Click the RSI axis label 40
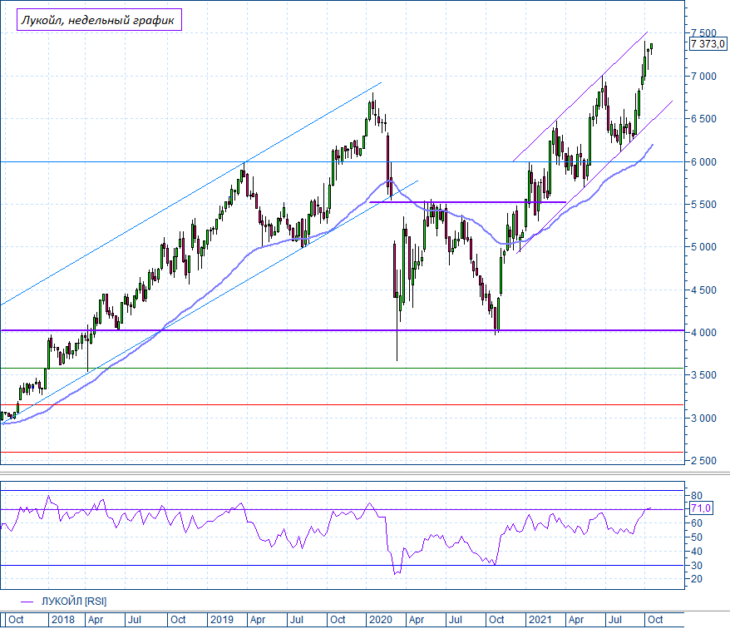 click(x=696, y=552)
